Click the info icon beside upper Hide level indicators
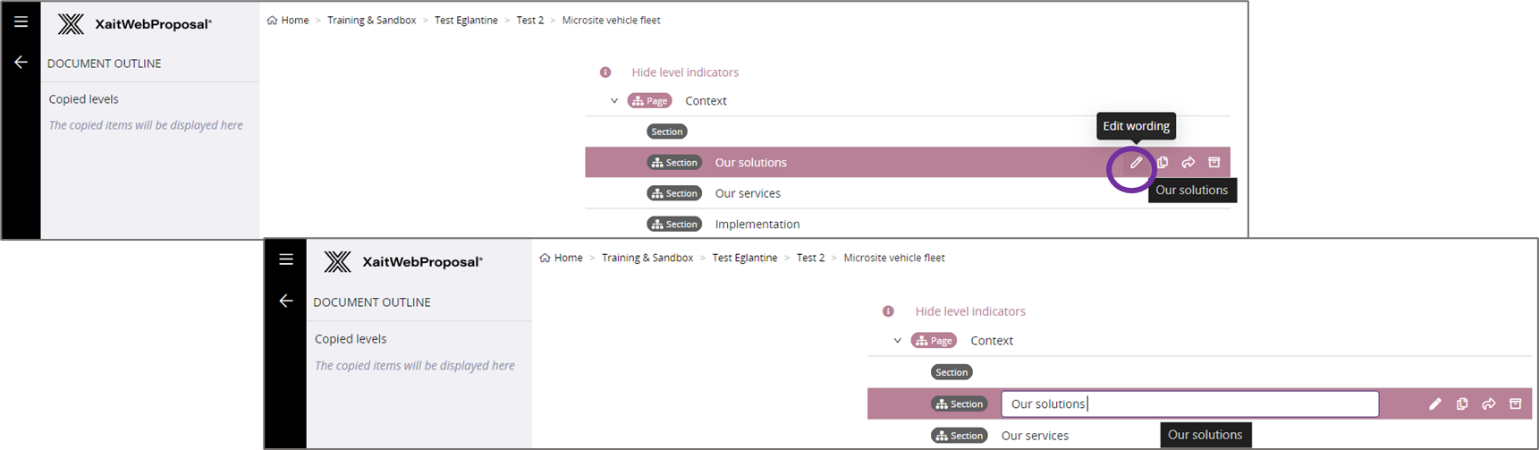The height and width of the screenshot is (450, 1539). click(x=605, y=72)
